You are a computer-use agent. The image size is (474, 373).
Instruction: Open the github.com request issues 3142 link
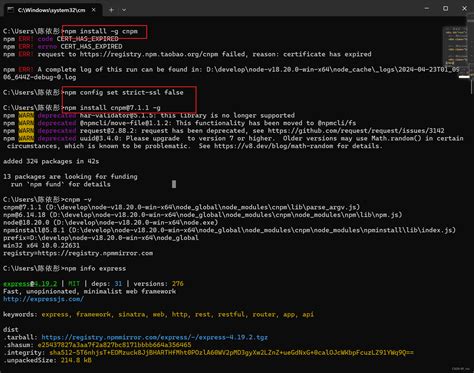[356, 131]
